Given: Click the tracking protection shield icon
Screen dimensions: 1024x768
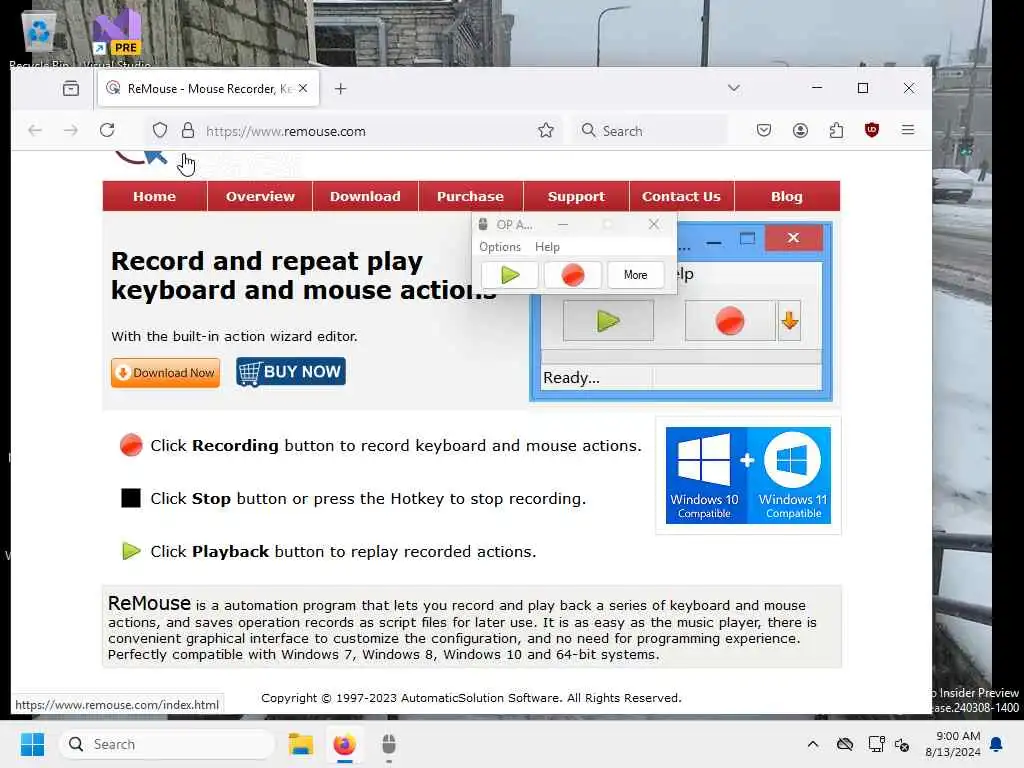Looking at the screenshot, I should 160,131.
